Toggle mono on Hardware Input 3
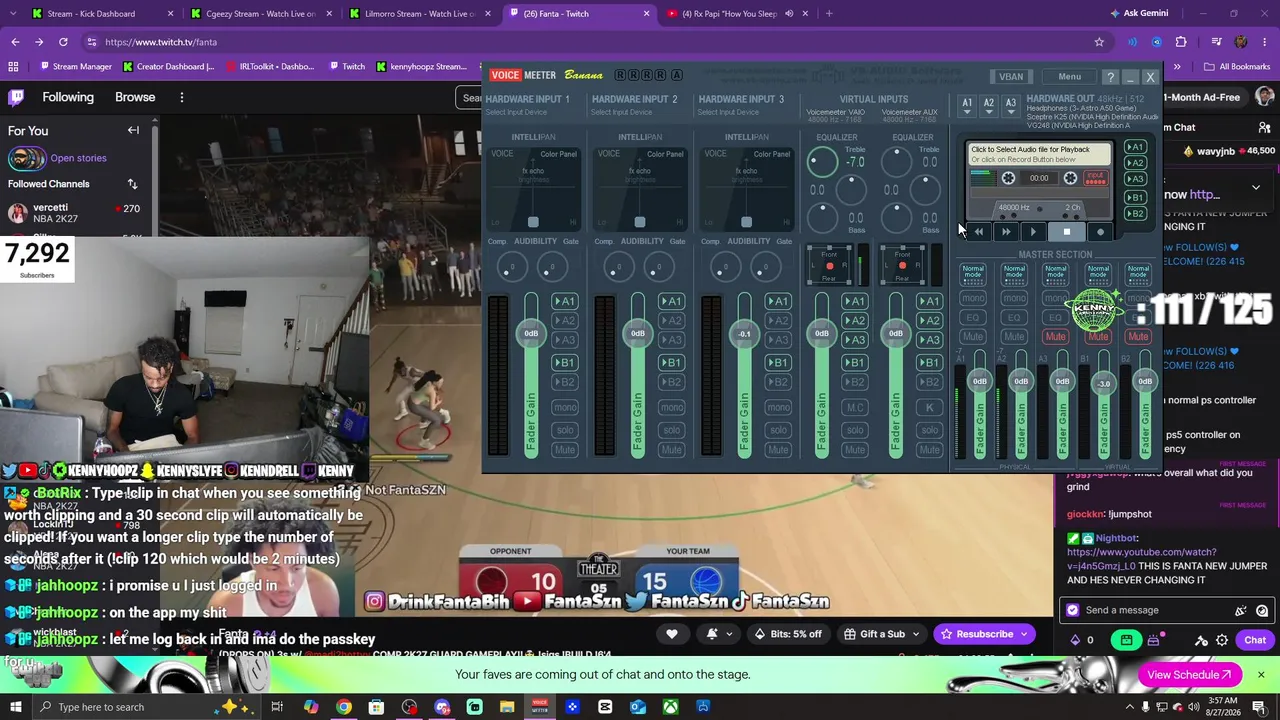This screenshot has height=720, width=1280. pyautogui.click(x=778, y=407)
